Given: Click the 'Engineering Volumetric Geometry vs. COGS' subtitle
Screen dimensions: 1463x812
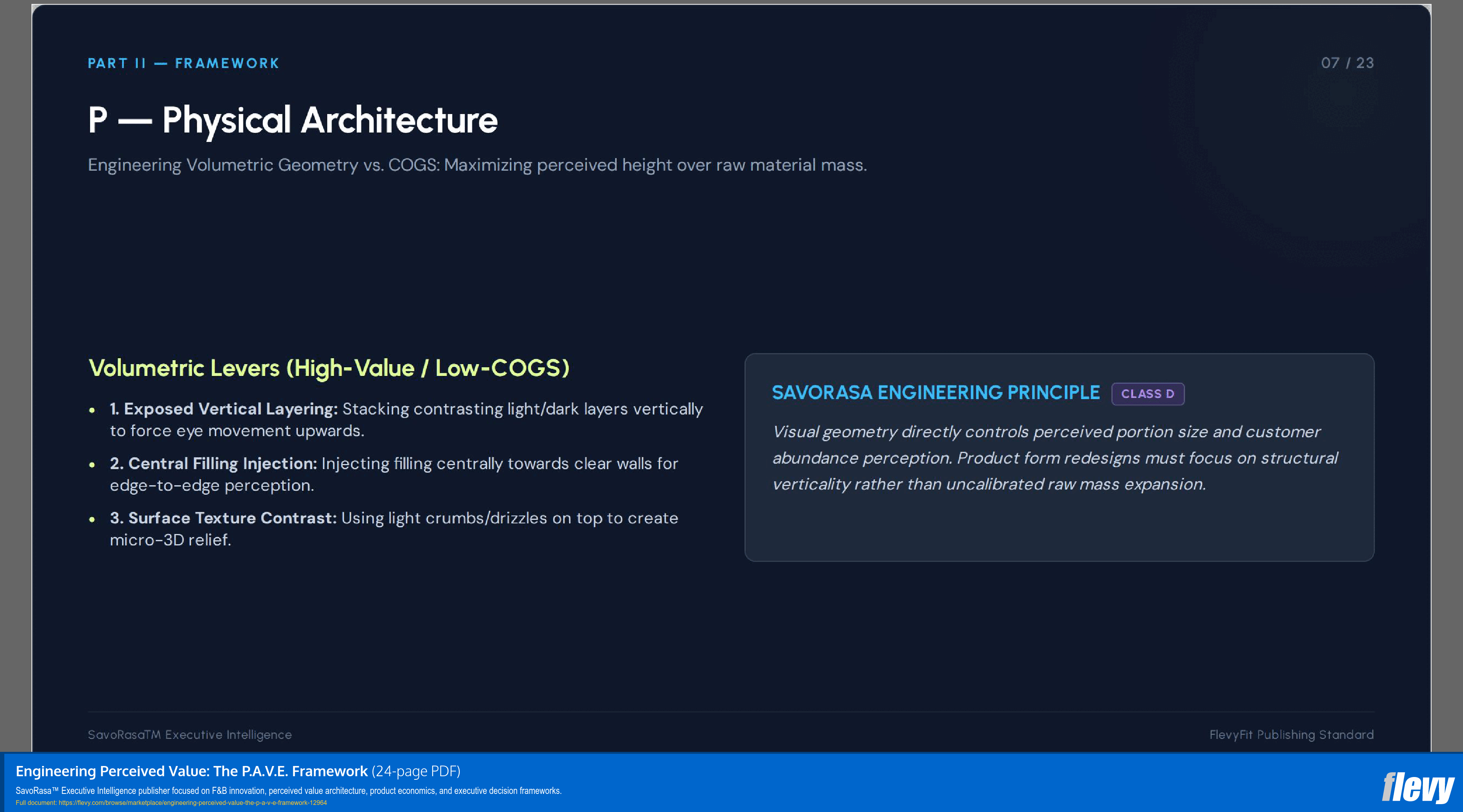Looking at the screenshot, I should [x=477, y=165].
